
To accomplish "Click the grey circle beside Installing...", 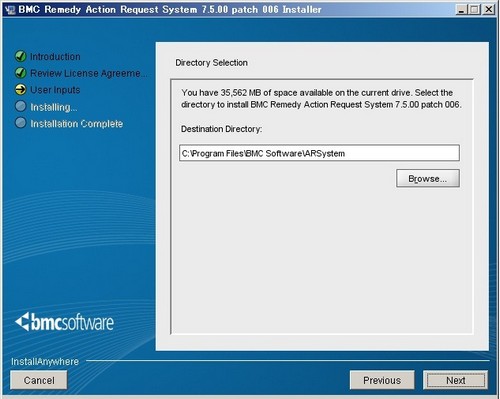I will click(x=20, y=106).
